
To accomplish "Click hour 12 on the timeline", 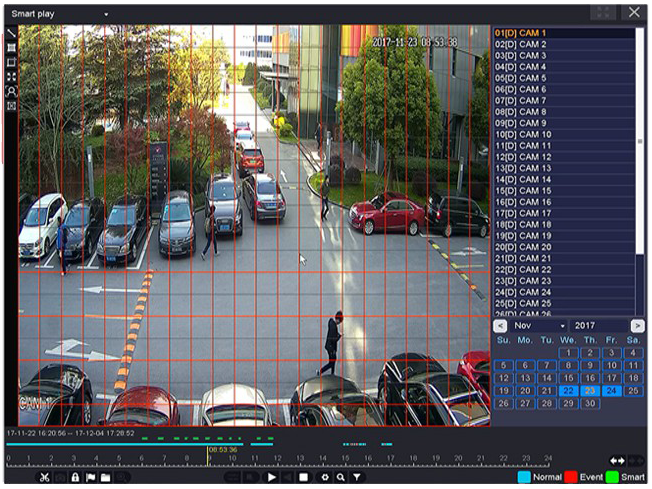I will tap(277, 458).
